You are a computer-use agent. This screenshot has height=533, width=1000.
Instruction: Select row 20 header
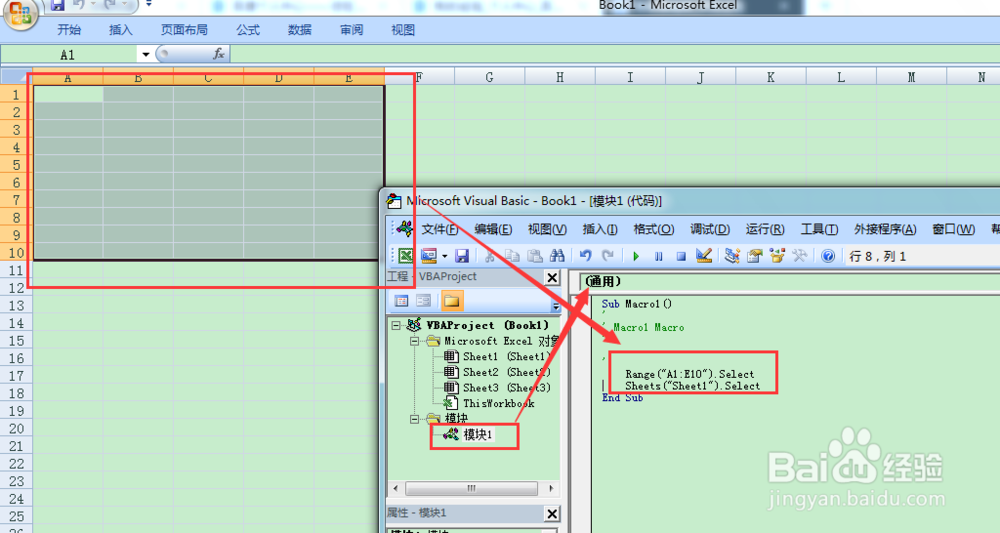pyautogui.click(x=17, y=428)
